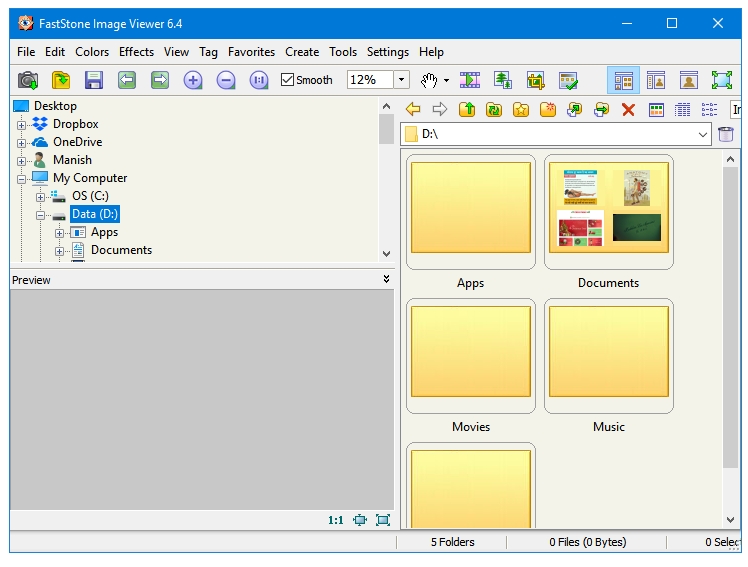This screenshot has height=567, width=748.
Task: Go to next image with green right arrow
Action: [x=160, y=80]
